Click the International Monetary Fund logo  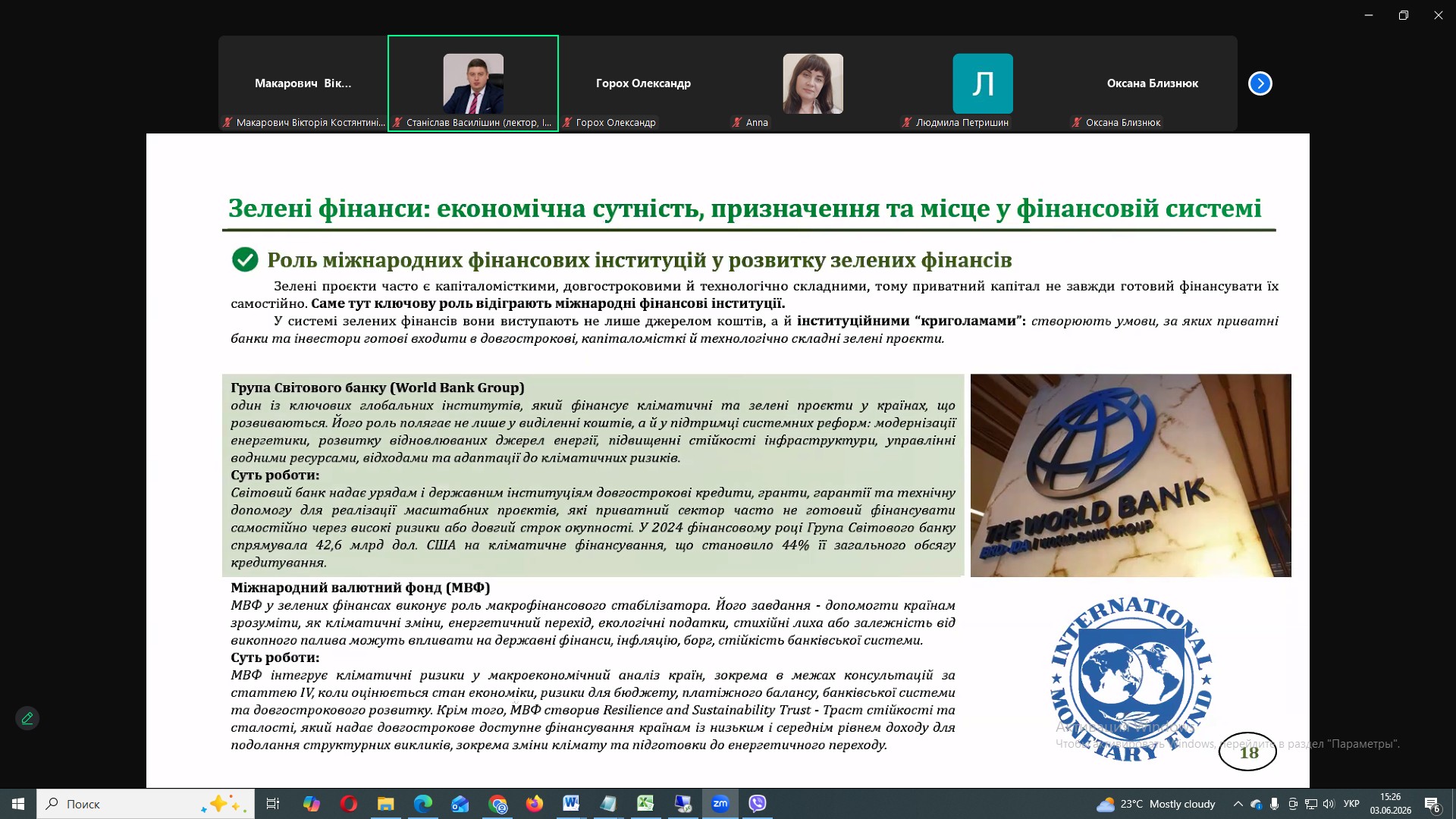click(x=1131, y=679)
